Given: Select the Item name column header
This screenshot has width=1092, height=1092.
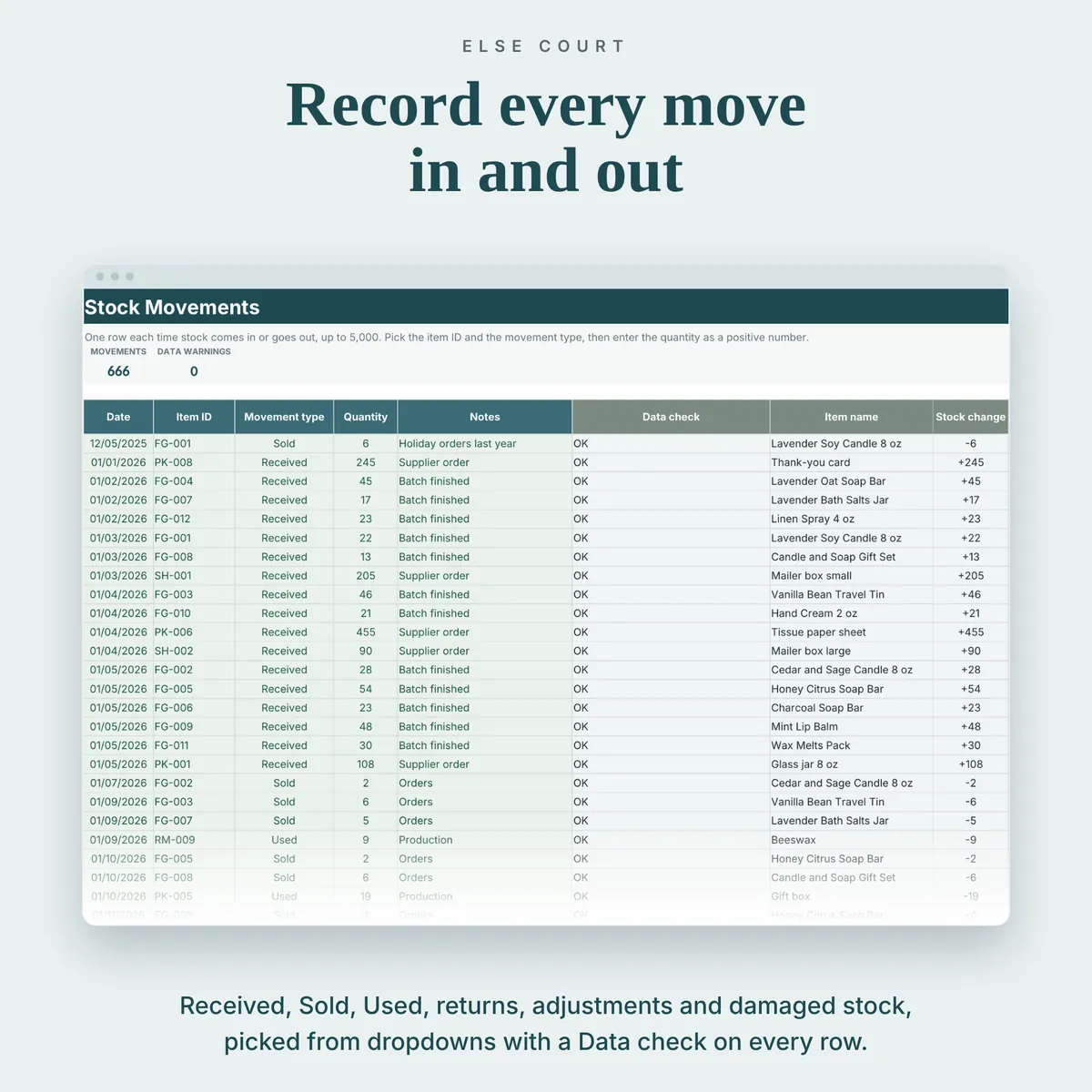Looking at the screenshot, I should pos(852,417).
